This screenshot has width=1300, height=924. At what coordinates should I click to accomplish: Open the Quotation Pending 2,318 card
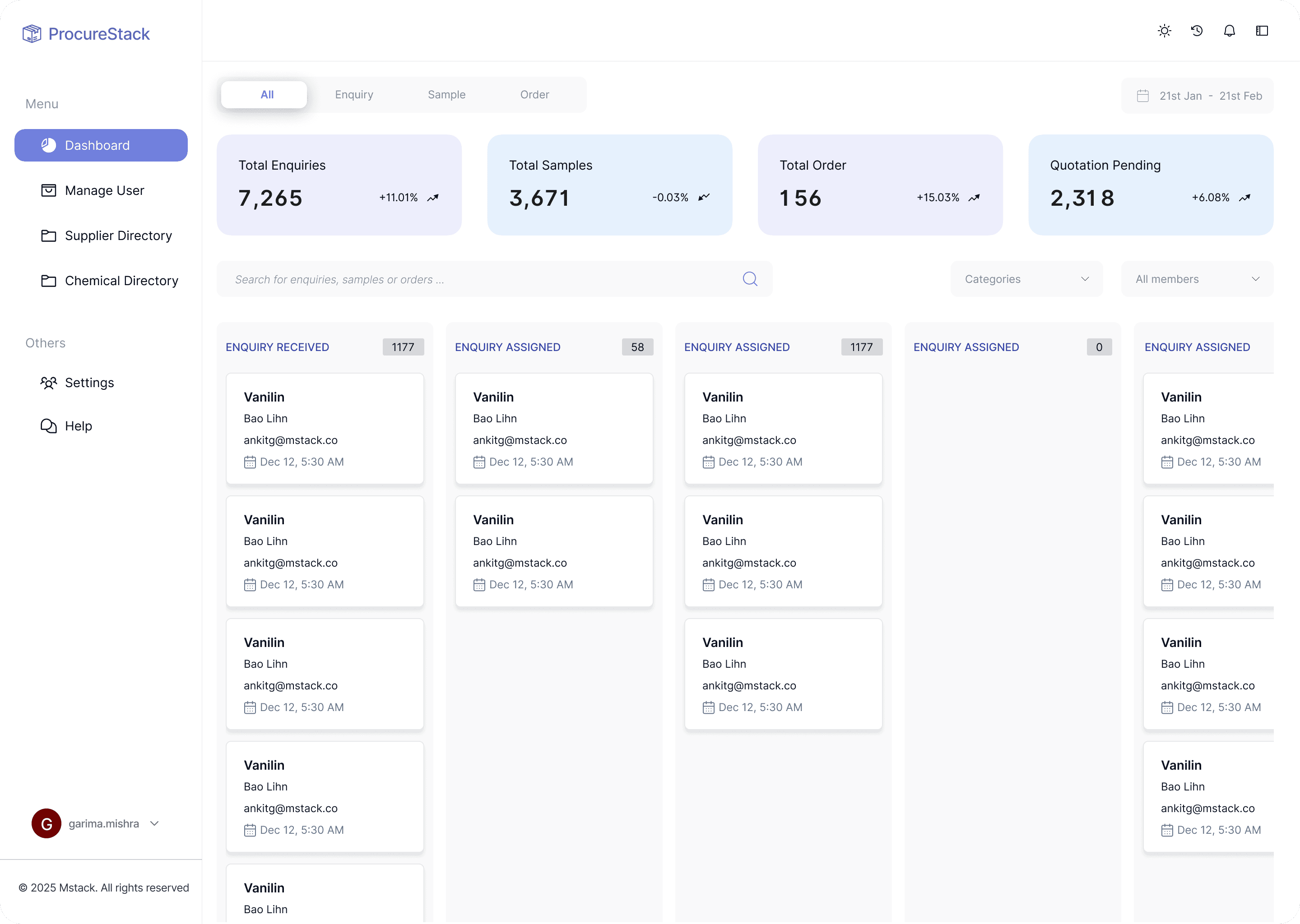[1151, 185]
